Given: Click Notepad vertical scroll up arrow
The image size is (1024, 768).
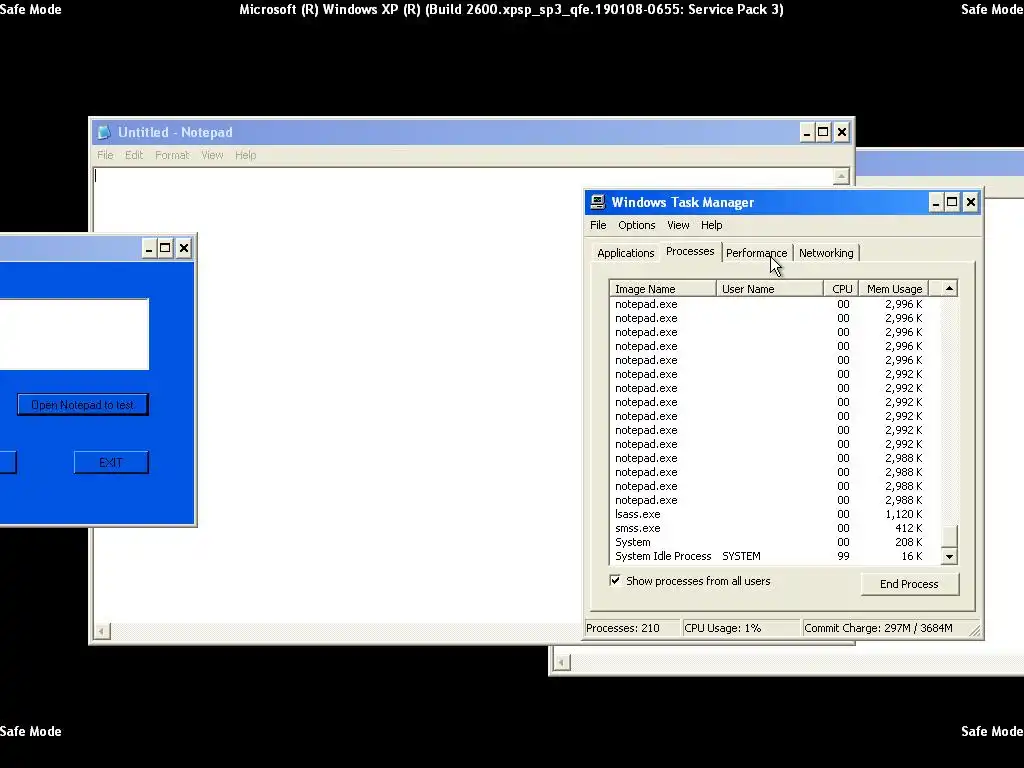Looking at the screenshot, I should tap(841, 176).
